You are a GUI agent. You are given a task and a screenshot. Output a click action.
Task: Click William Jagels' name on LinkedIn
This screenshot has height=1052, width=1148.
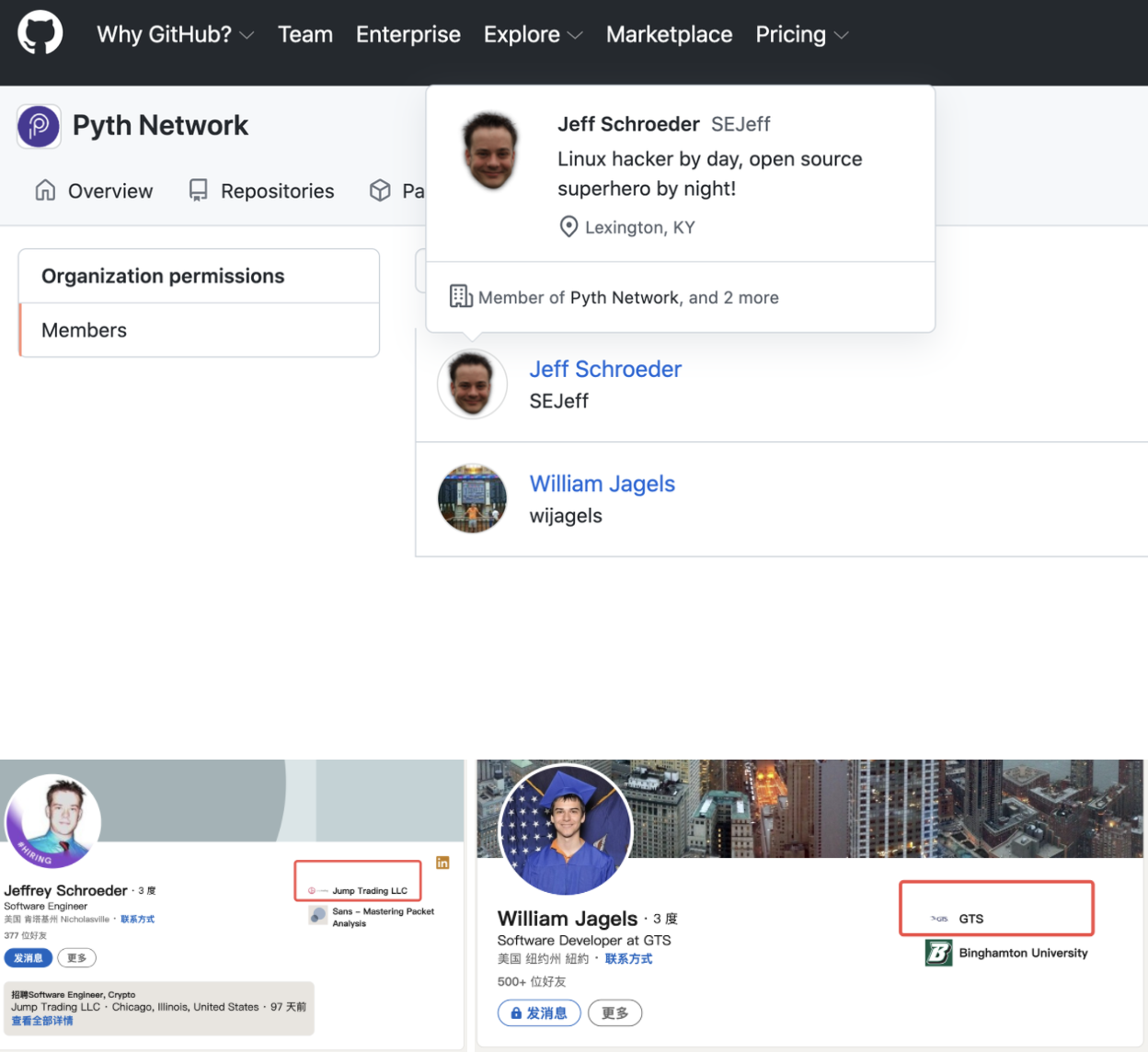[568, 919]
